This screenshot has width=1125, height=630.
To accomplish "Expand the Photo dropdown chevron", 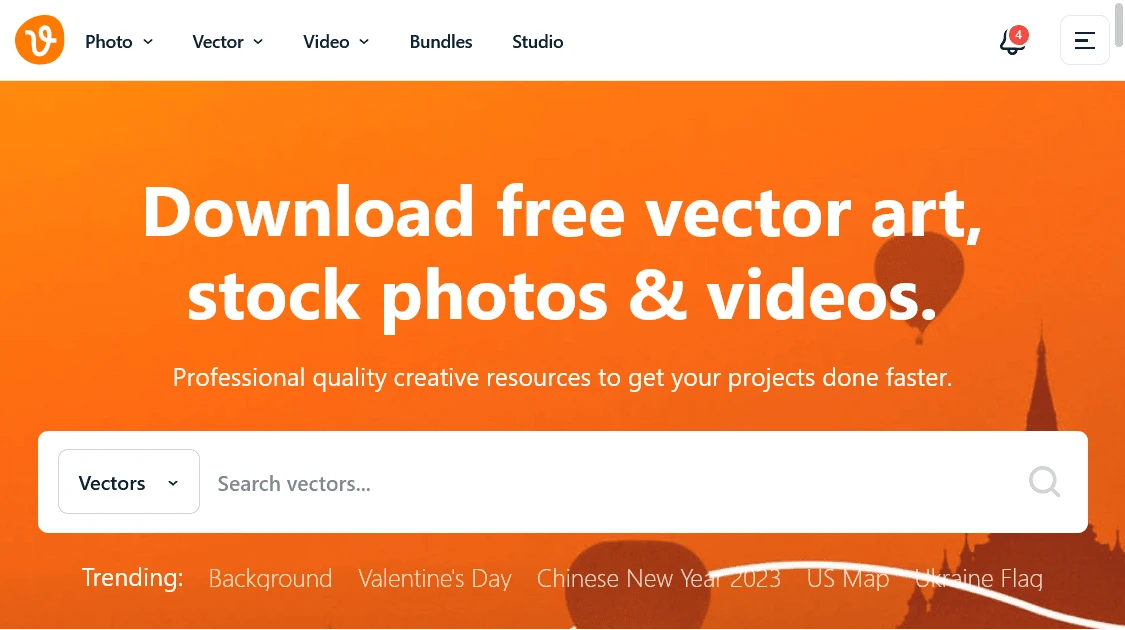I will pos(149,42).
